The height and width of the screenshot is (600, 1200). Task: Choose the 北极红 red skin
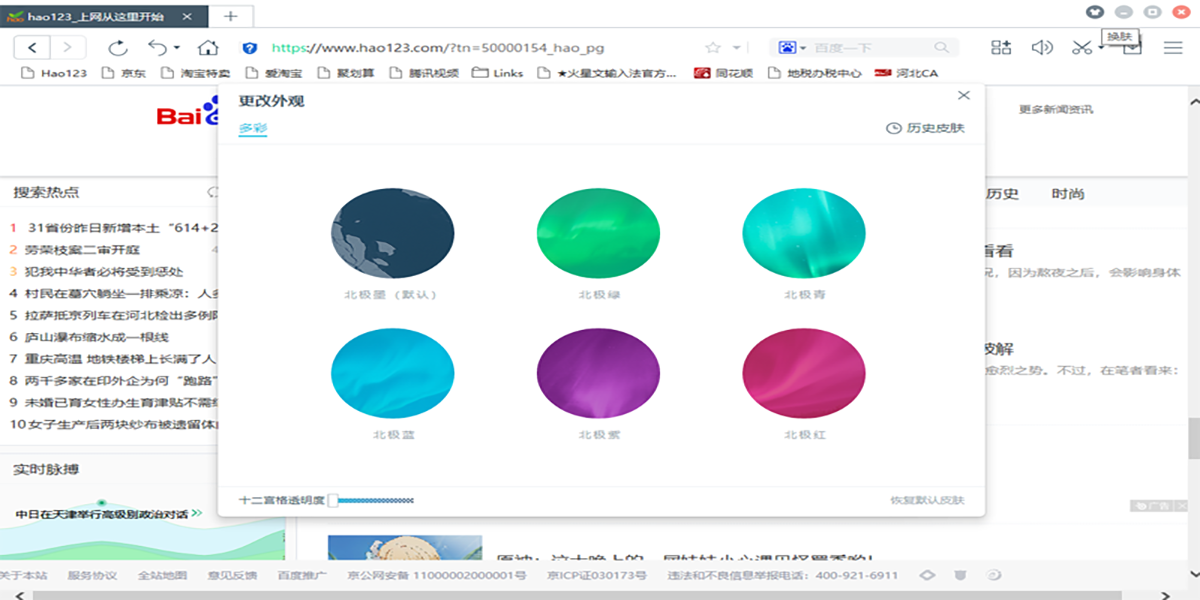click(804, 372)
